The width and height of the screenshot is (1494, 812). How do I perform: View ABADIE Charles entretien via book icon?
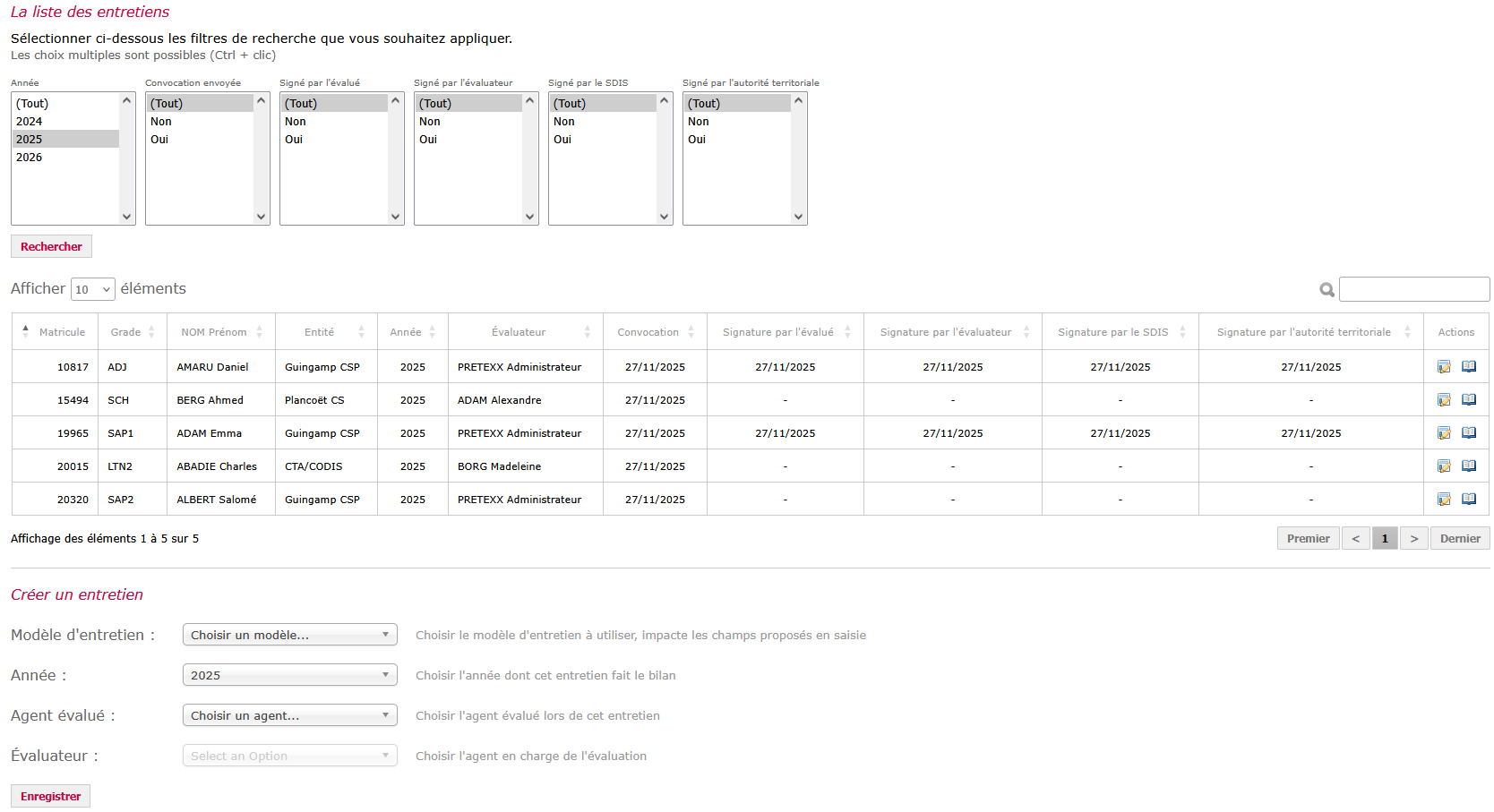(1469, 466)
